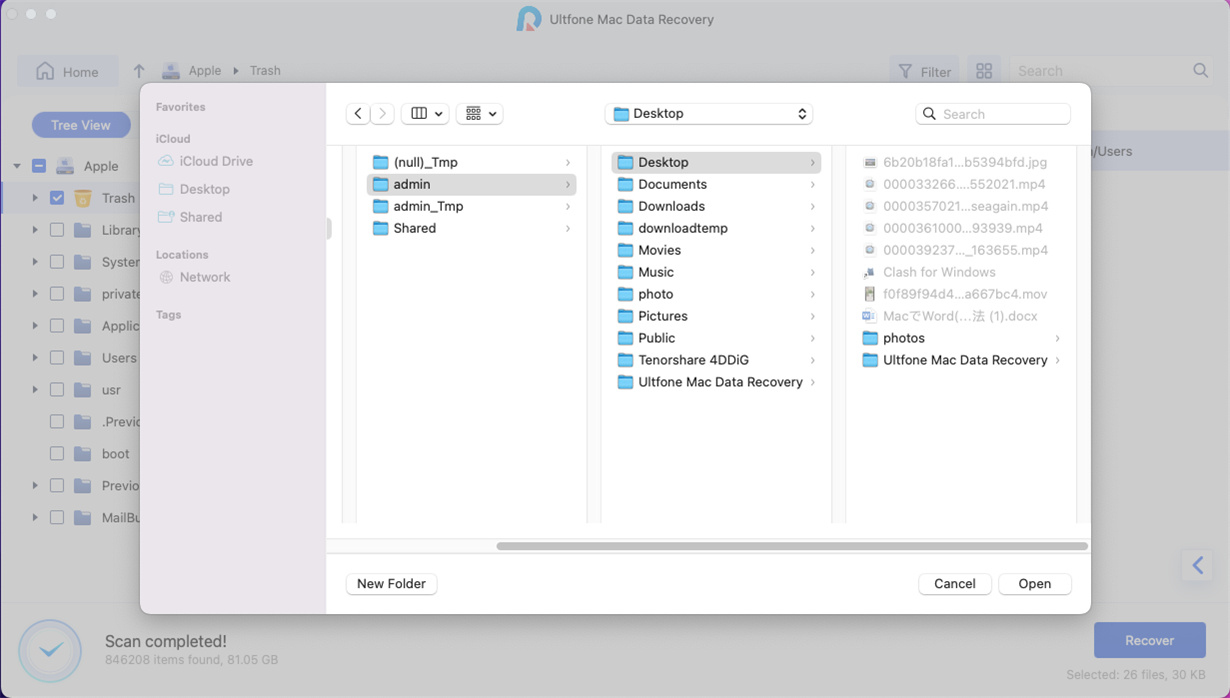Select the admin folder
This screenshot has width=1230, height=698.
[x=471, y=184]
